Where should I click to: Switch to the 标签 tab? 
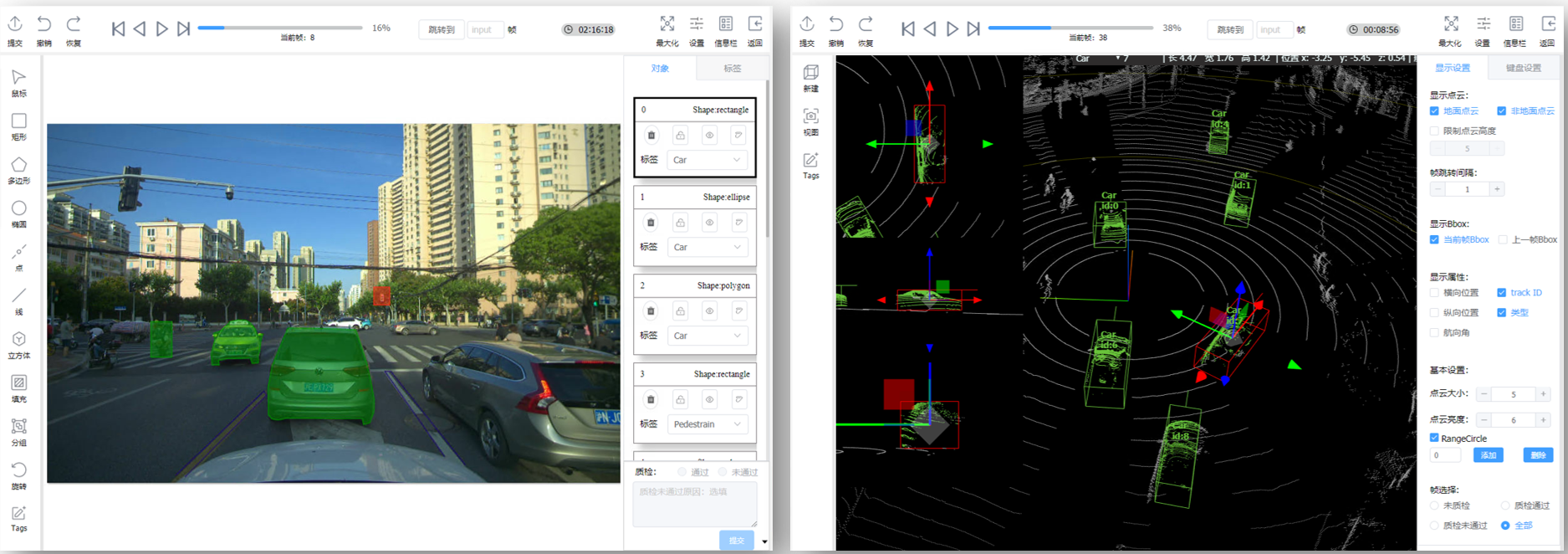pyautogui.click(x=732, y=69)
